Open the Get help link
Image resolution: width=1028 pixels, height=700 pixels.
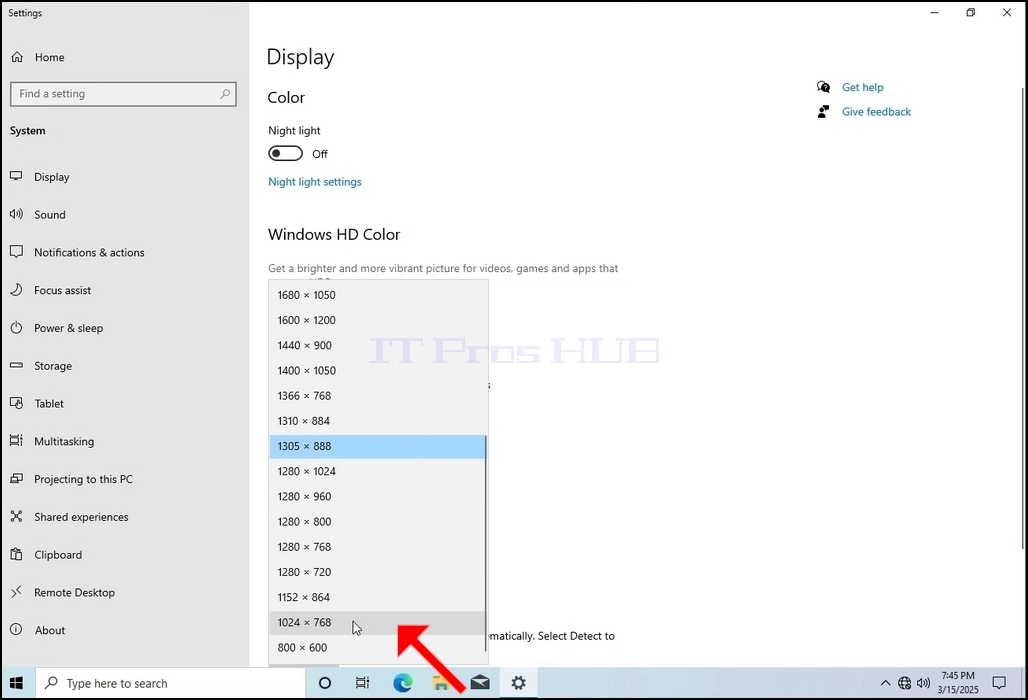click(862, 87)
